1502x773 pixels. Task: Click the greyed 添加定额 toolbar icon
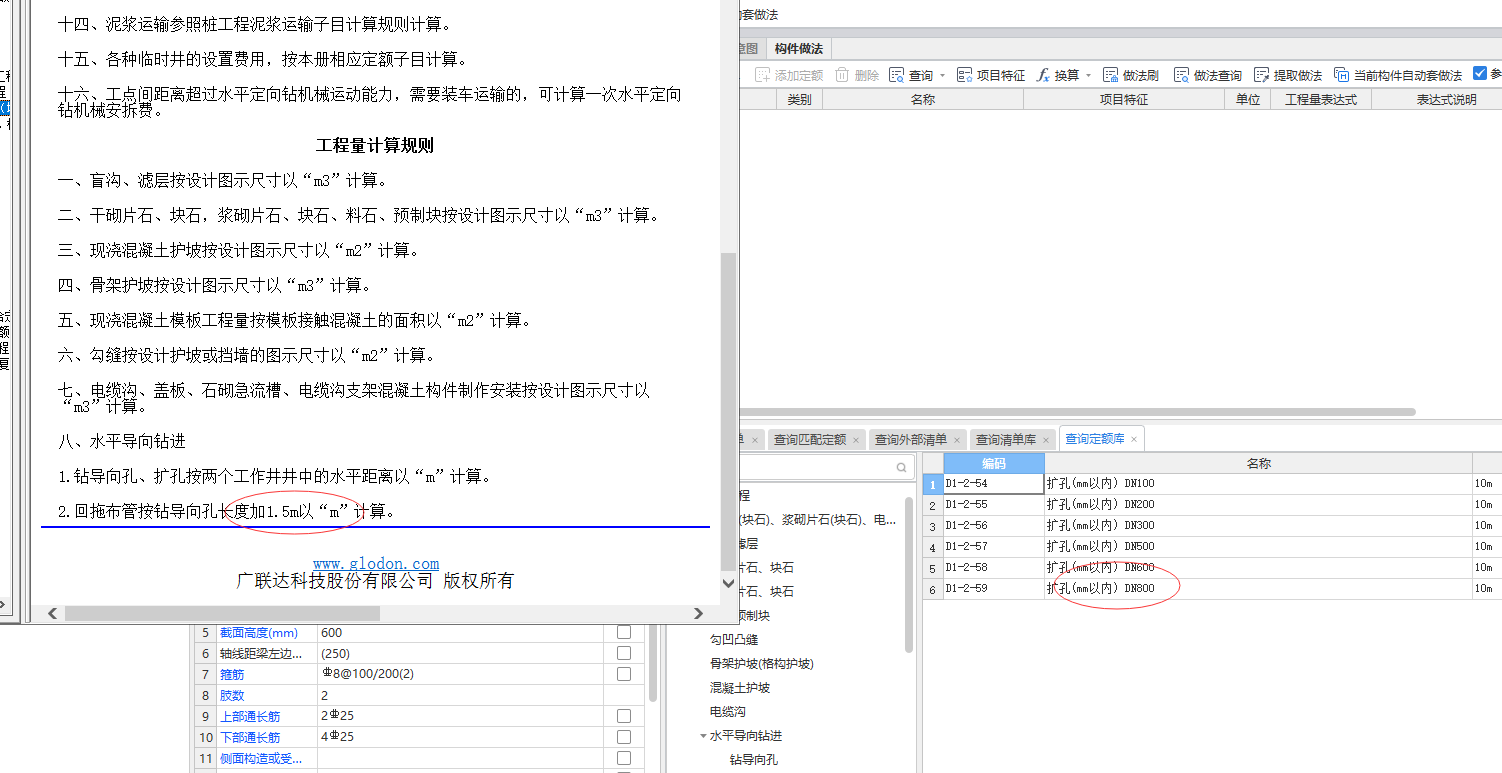762,75
